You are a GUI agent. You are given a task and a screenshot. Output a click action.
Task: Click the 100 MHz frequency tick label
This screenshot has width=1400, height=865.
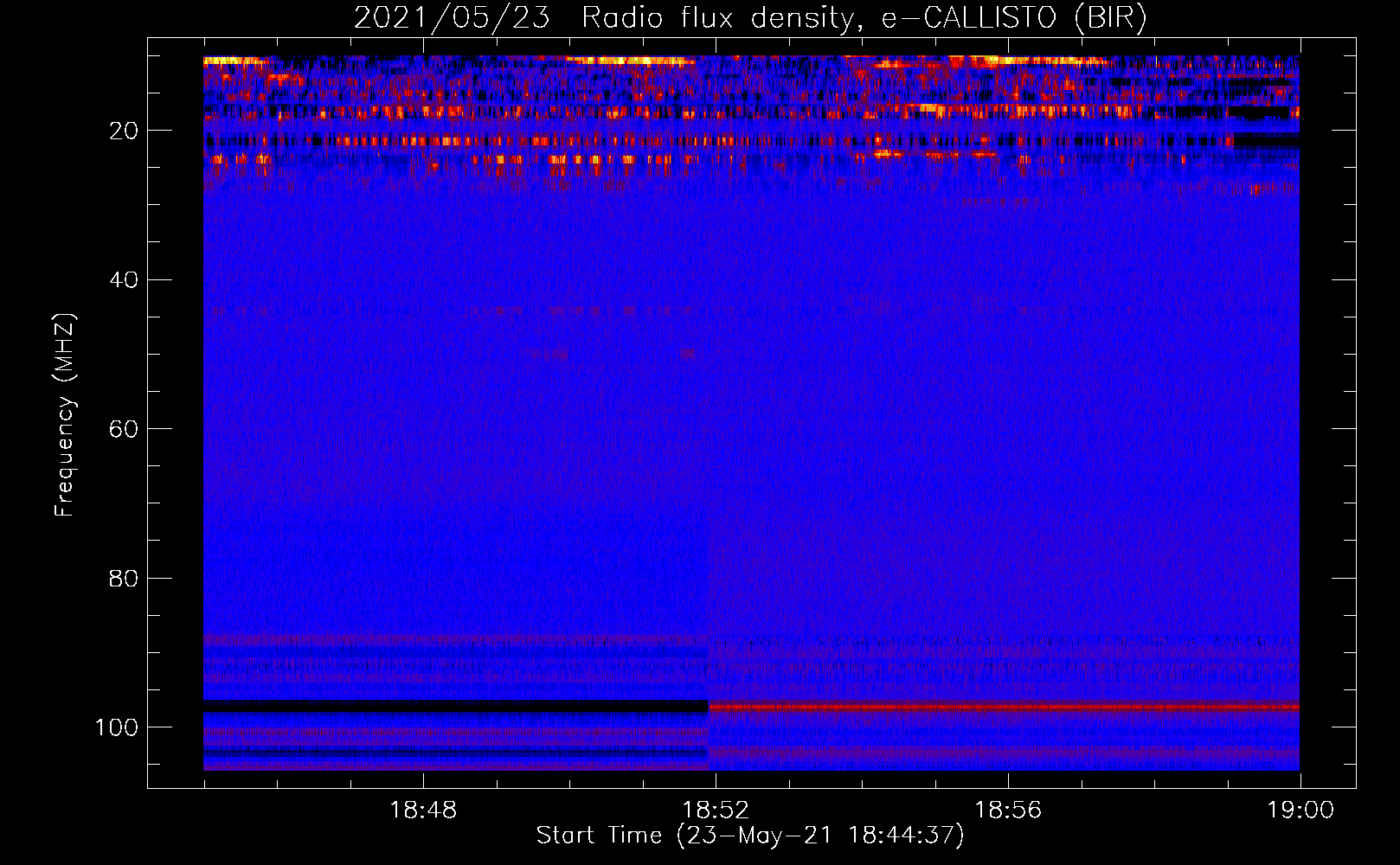coord(117,727)
